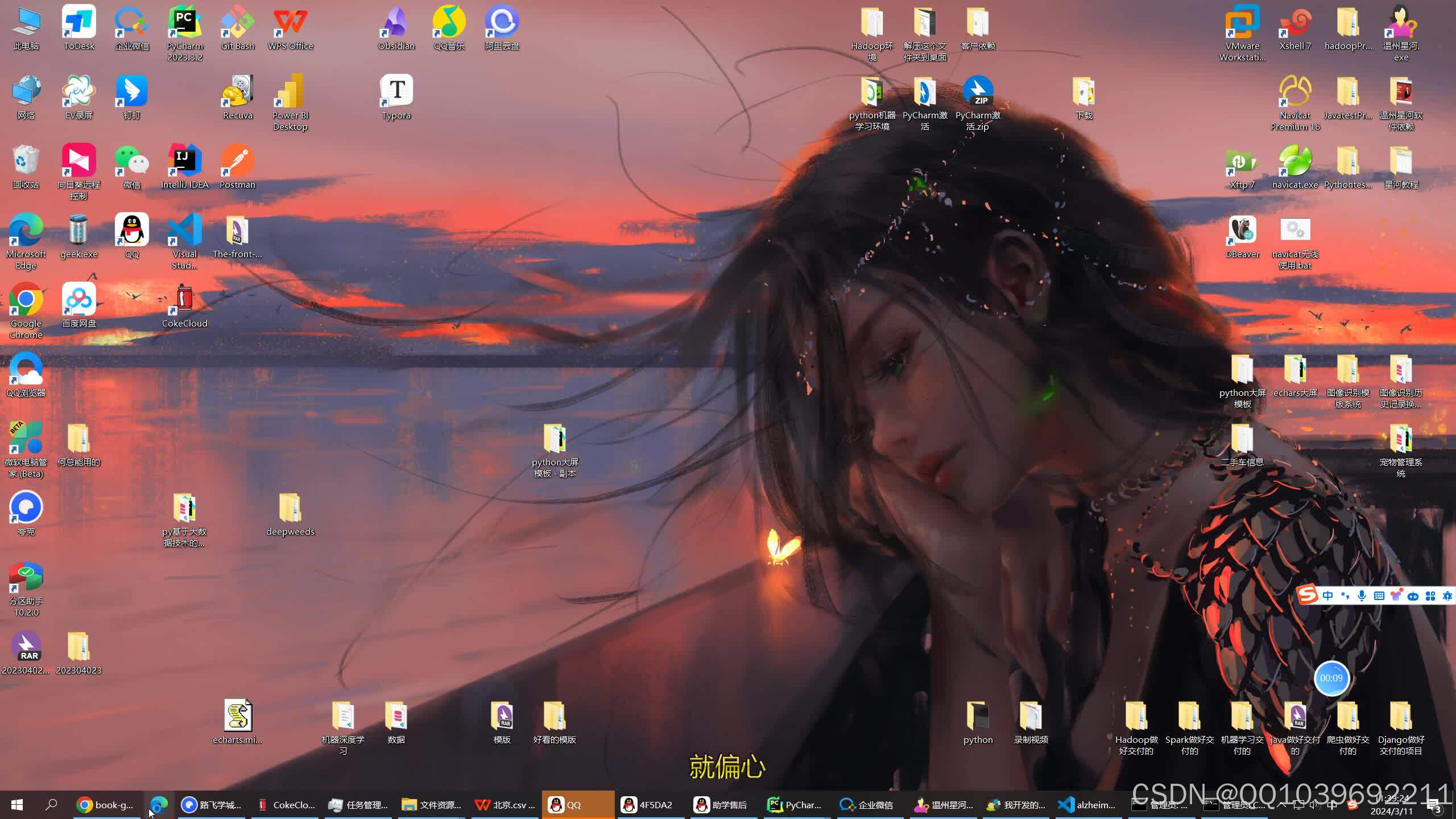
Task: Select the WPS Office icon
Action: pos(291,27)
